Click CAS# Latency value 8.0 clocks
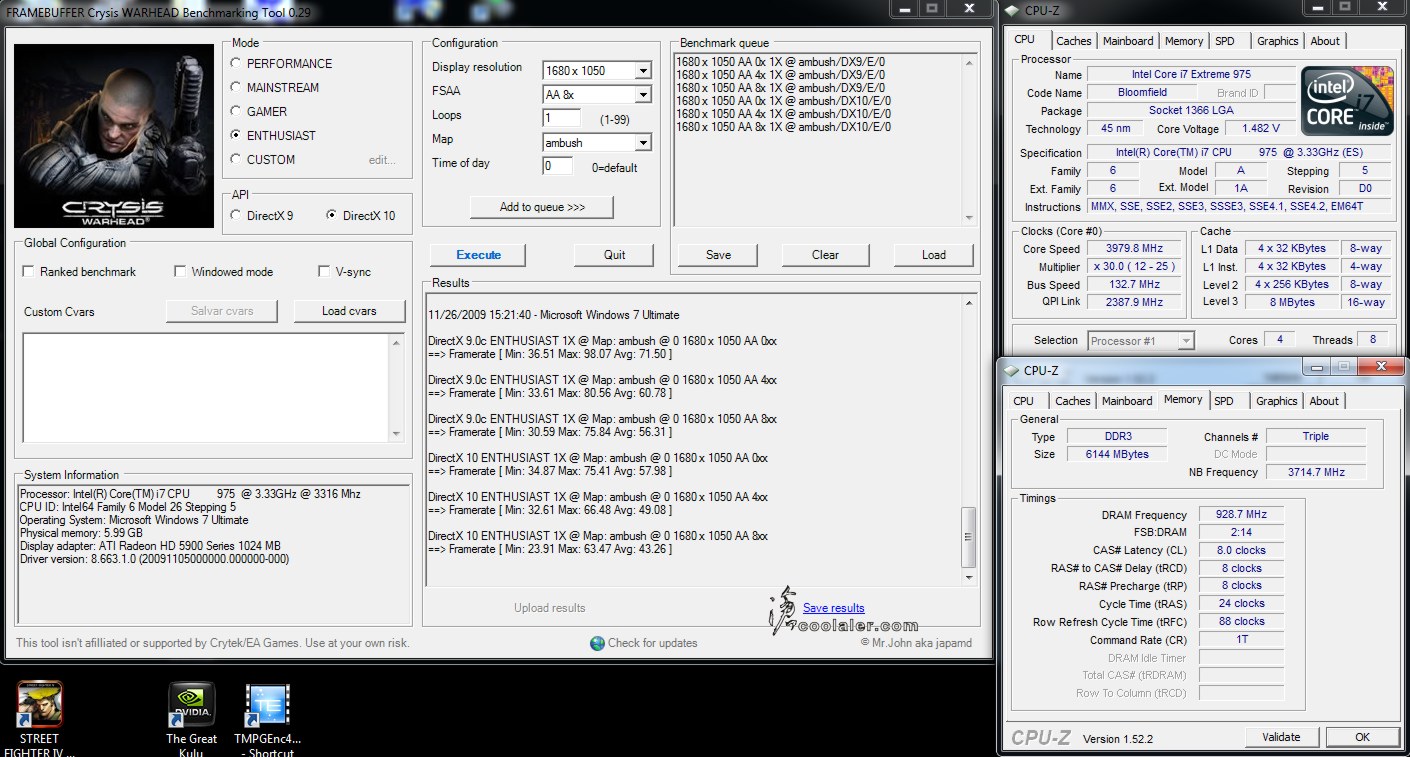 click(x=1241, y=550)
